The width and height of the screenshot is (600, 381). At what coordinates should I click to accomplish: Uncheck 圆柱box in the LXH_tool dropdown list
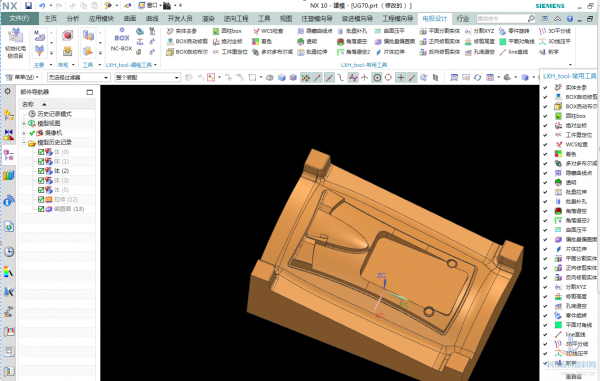pyautogui.click(x=545, y=116)
